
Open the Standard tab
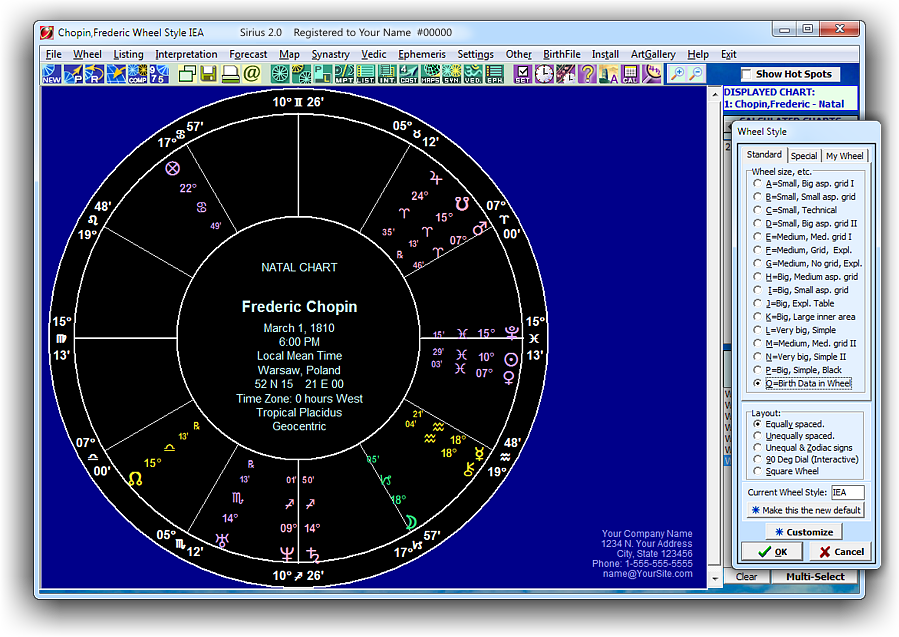pos(764,155)
